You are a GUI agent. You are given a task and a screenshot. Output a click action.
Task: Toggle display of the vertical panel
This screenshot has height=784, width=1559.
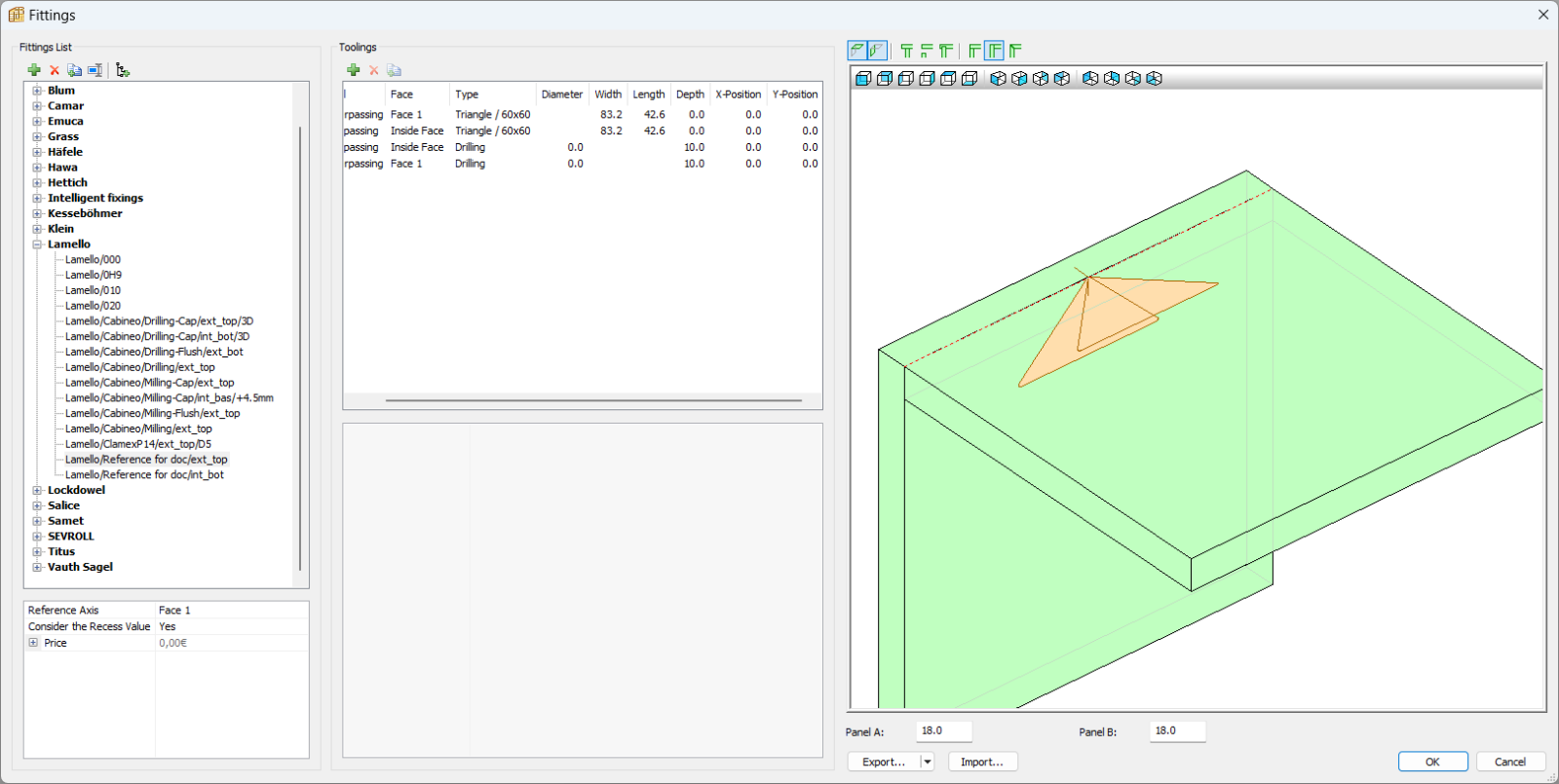(877, 51)
